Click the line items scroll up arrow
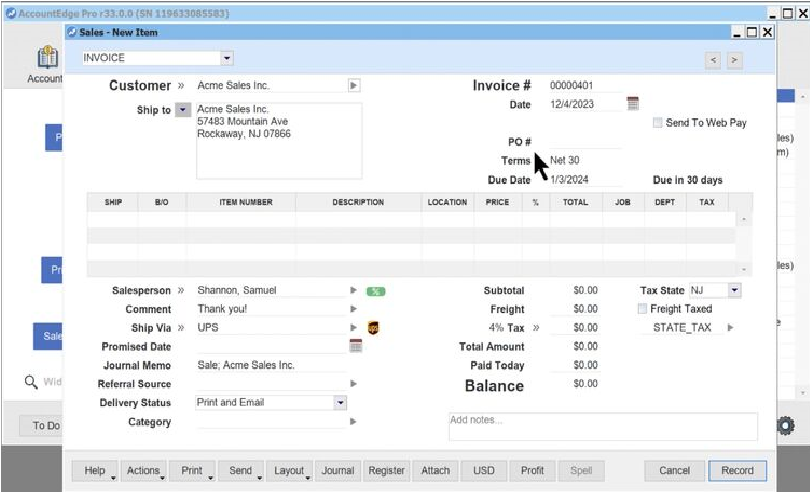 tap(744, 219)
